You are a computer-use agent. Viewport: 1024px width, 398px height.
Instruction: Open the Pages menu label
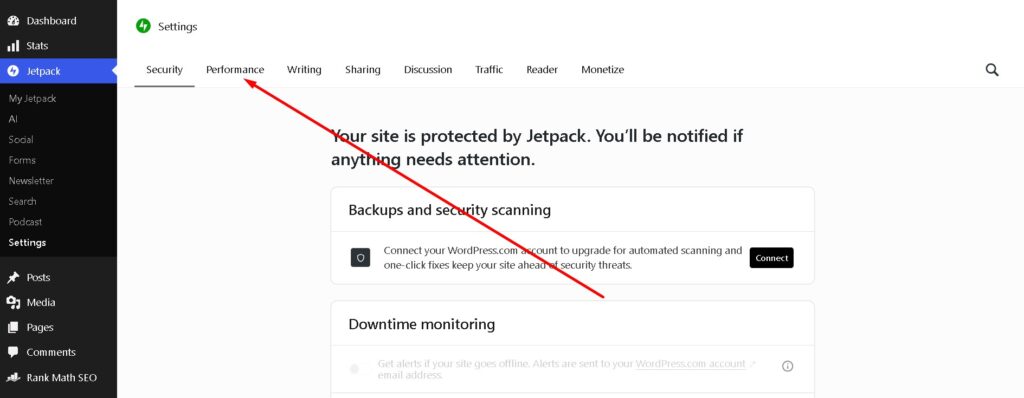40,327
